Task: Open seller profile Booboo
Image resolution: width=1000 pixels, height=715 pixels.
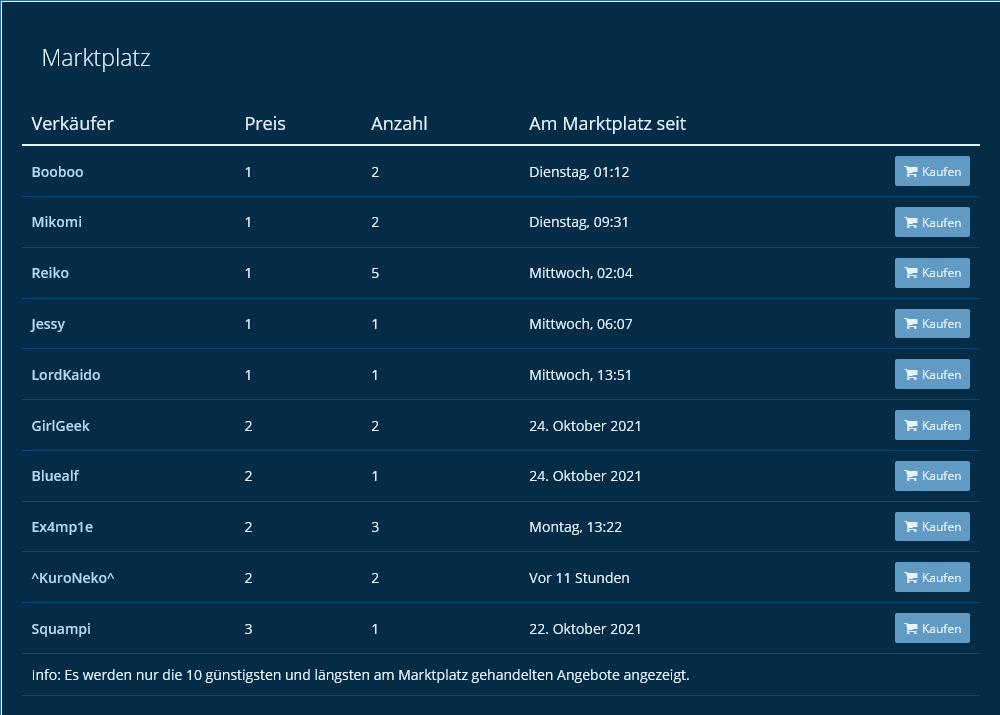Action: point(57,172)
